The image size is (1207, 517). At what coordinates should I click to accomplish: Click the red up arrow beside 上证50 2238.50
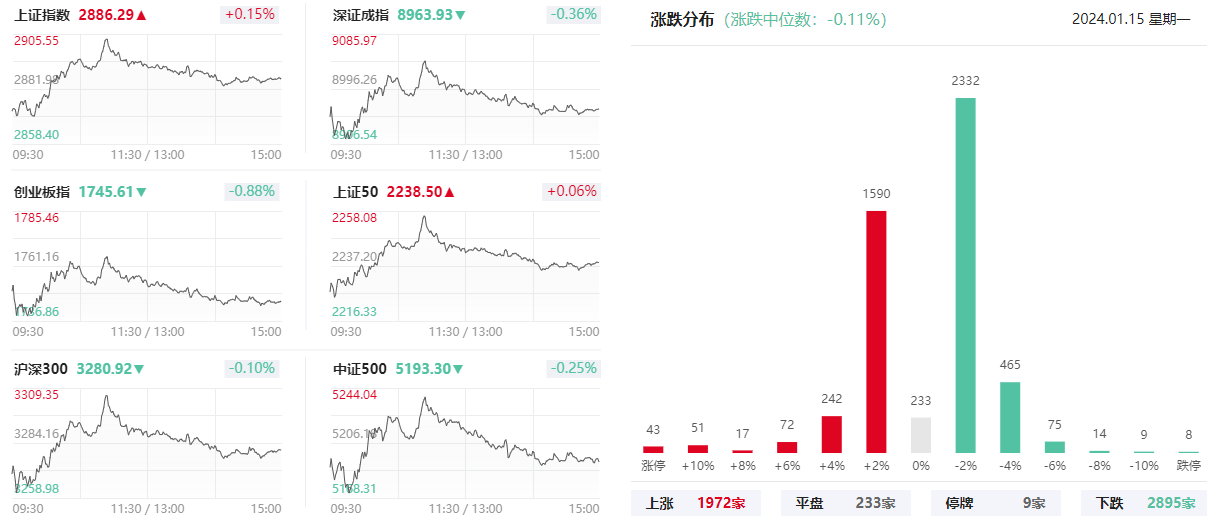[x=449, y=192]
